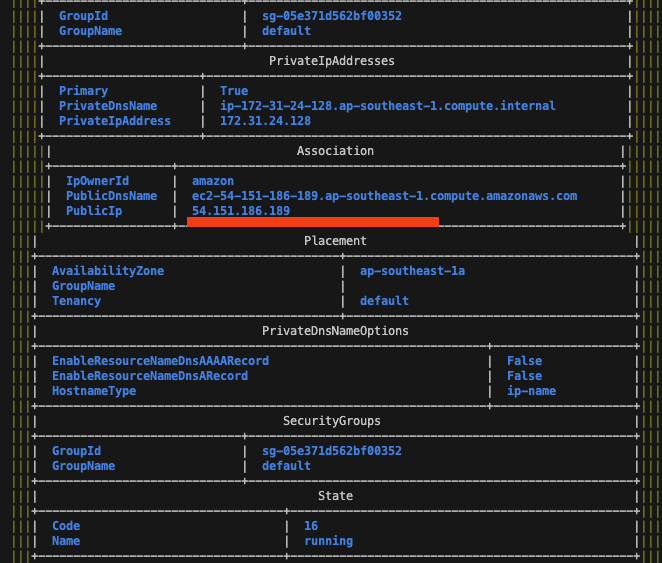662x563 pixels.
Task: Click the State section header
Action: click(335, 496)
